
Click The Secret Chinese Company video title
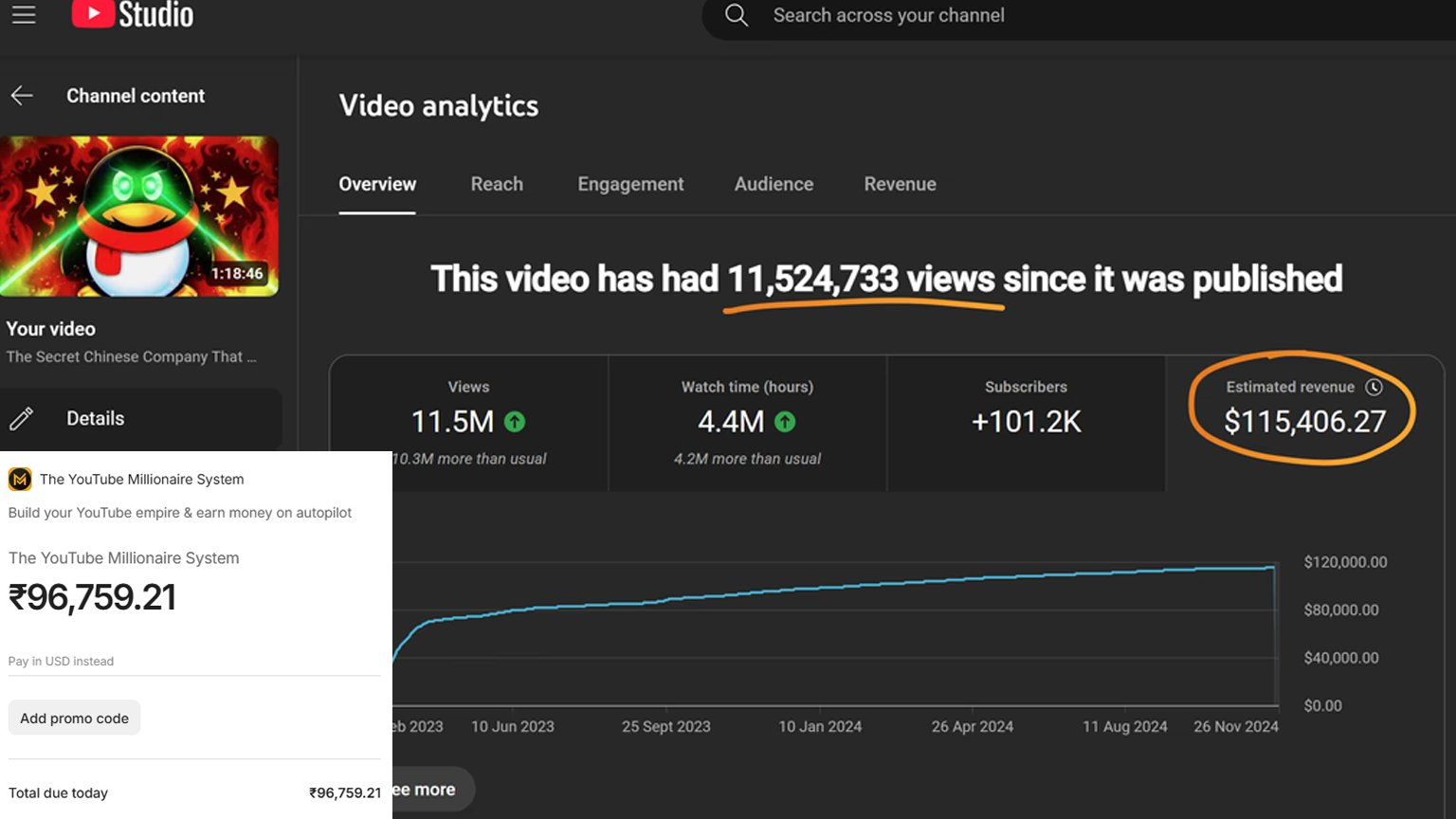(131, 356)
